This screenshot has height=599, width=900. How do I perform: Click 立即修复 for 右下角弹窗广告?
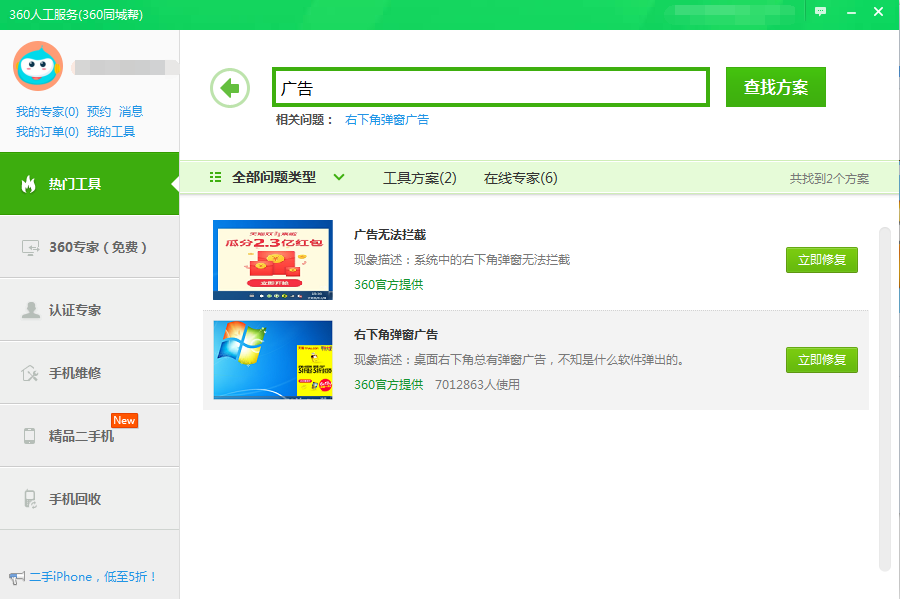click(x=821, y=360)
